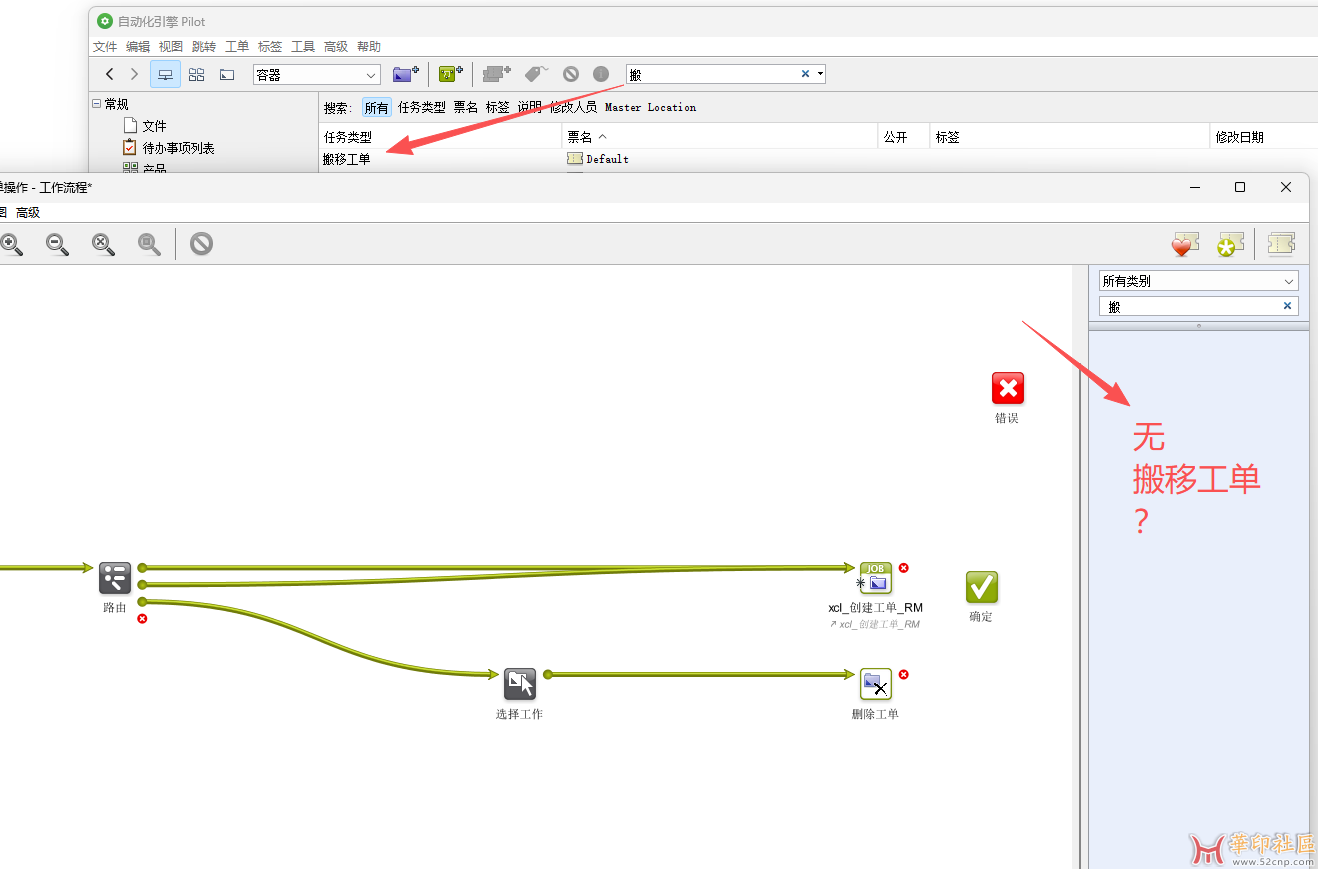Image resolution: width=1318 pixels, height=869 pixels.
Task: Open the 所有类别 category dropdown
Action: 1198,281
